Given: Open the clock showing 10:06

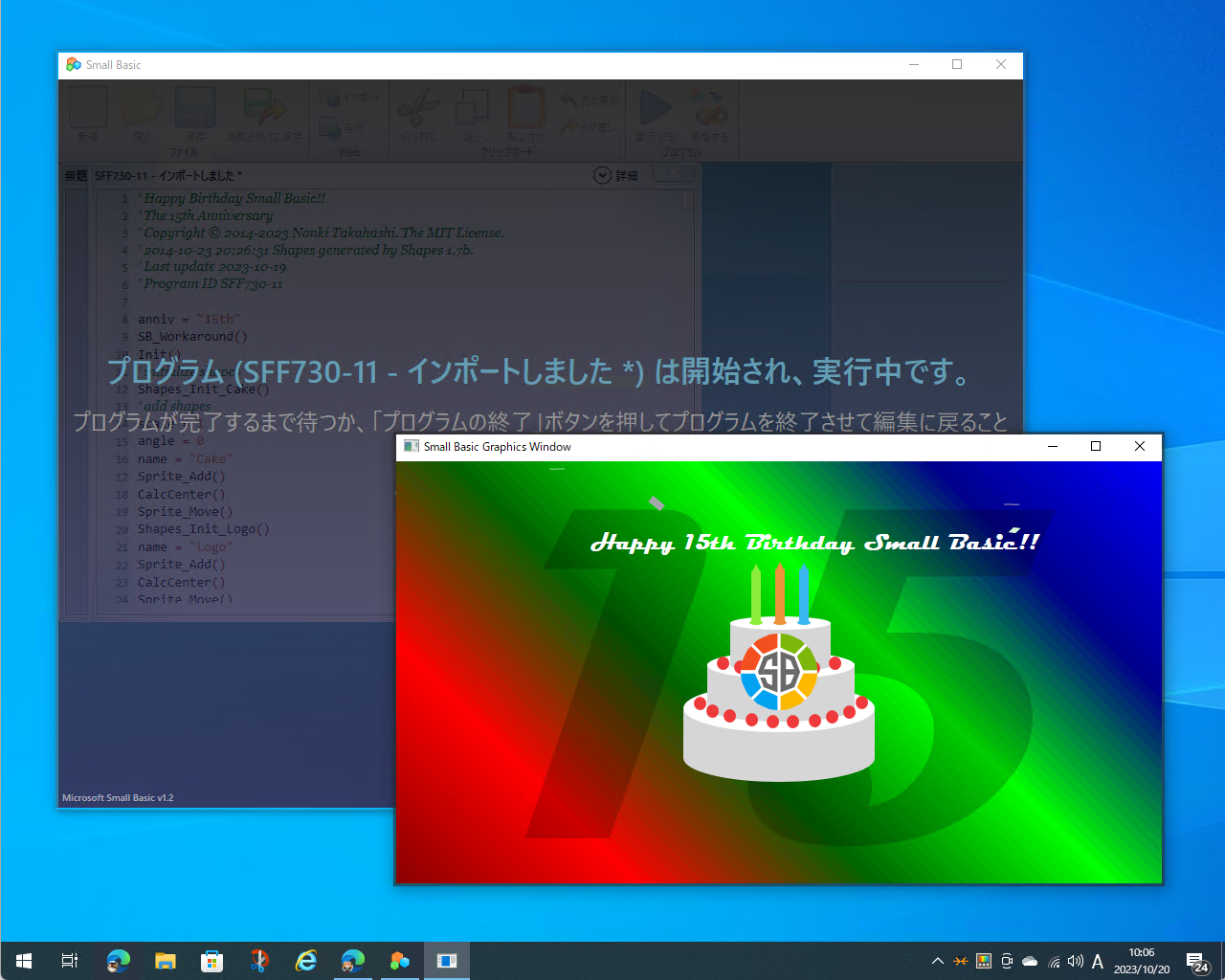Looking at the screenshot, I should (1142, 961).
